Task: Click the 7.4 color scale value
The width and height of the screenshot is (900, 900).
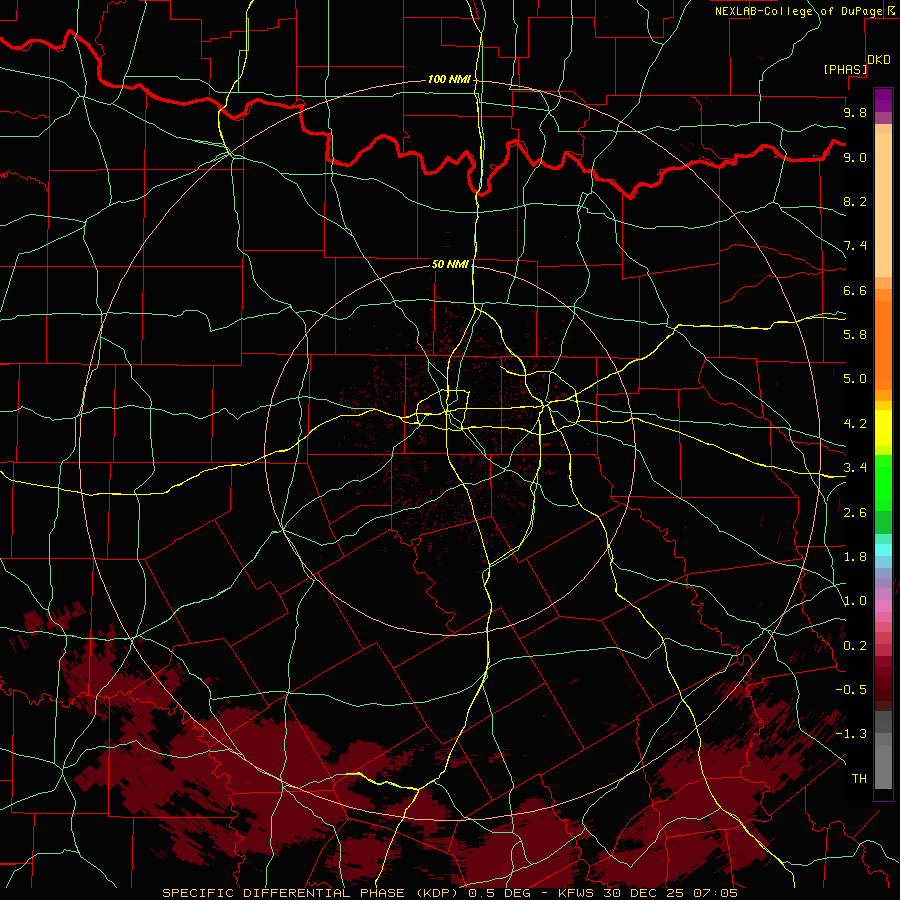Action: pyautogui.click(x=855, y=246)
